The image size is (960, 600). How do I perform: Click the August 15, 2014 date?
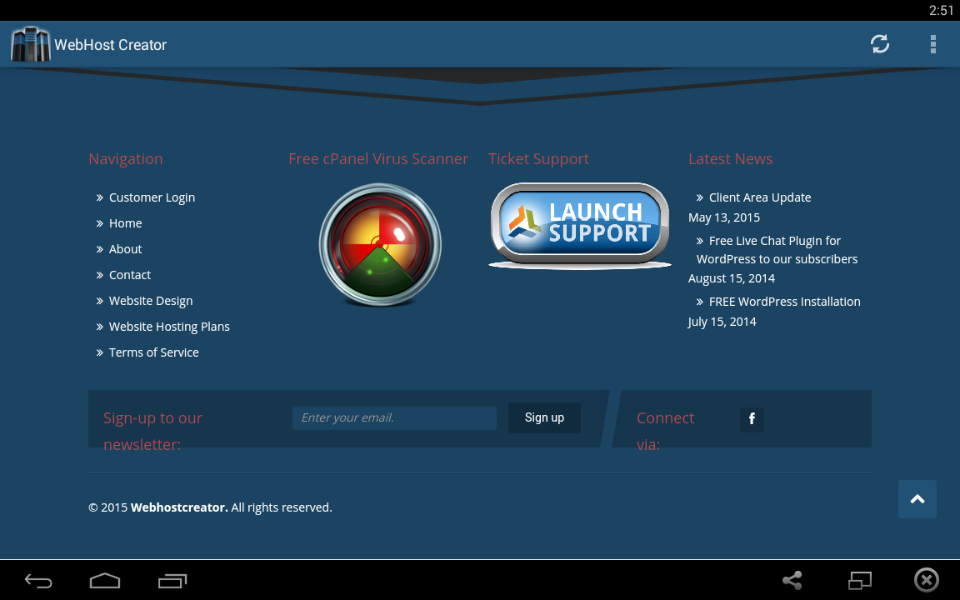pos(731,278)
